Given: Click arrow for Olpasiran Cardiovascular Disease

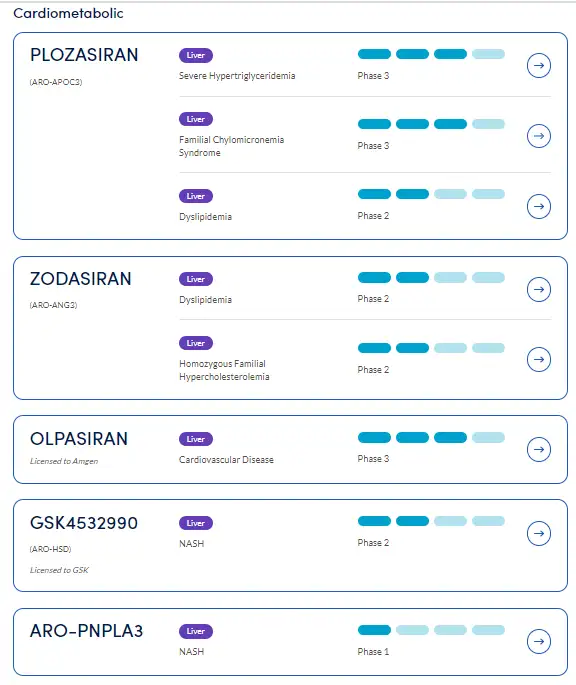Looking at the screenshot, I should point(538,449).
